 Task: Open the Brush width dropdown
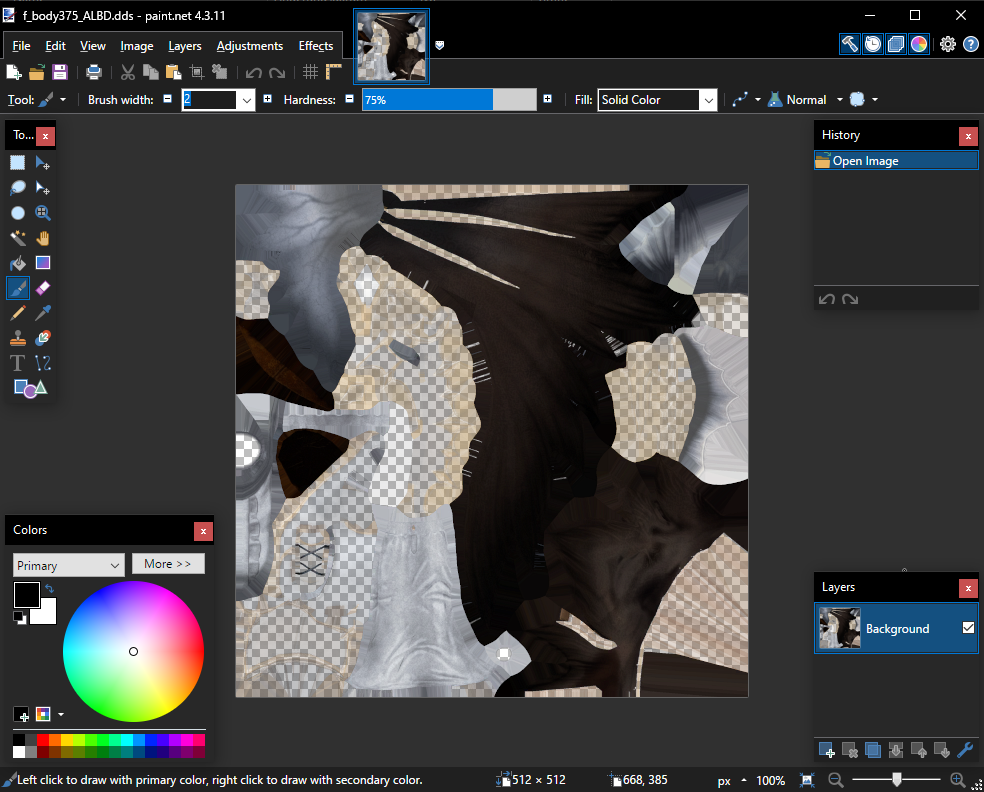coord(247,100)
